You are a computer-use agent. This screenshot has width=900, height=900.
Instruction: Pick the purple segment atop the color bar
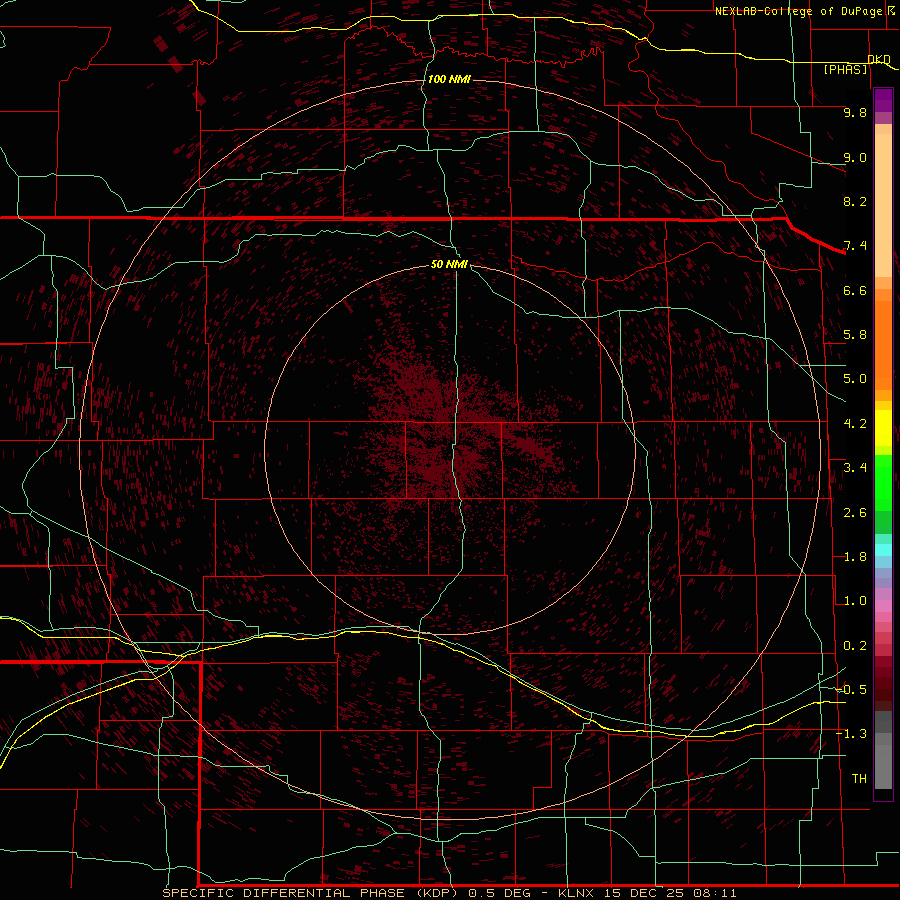point(883,99)
